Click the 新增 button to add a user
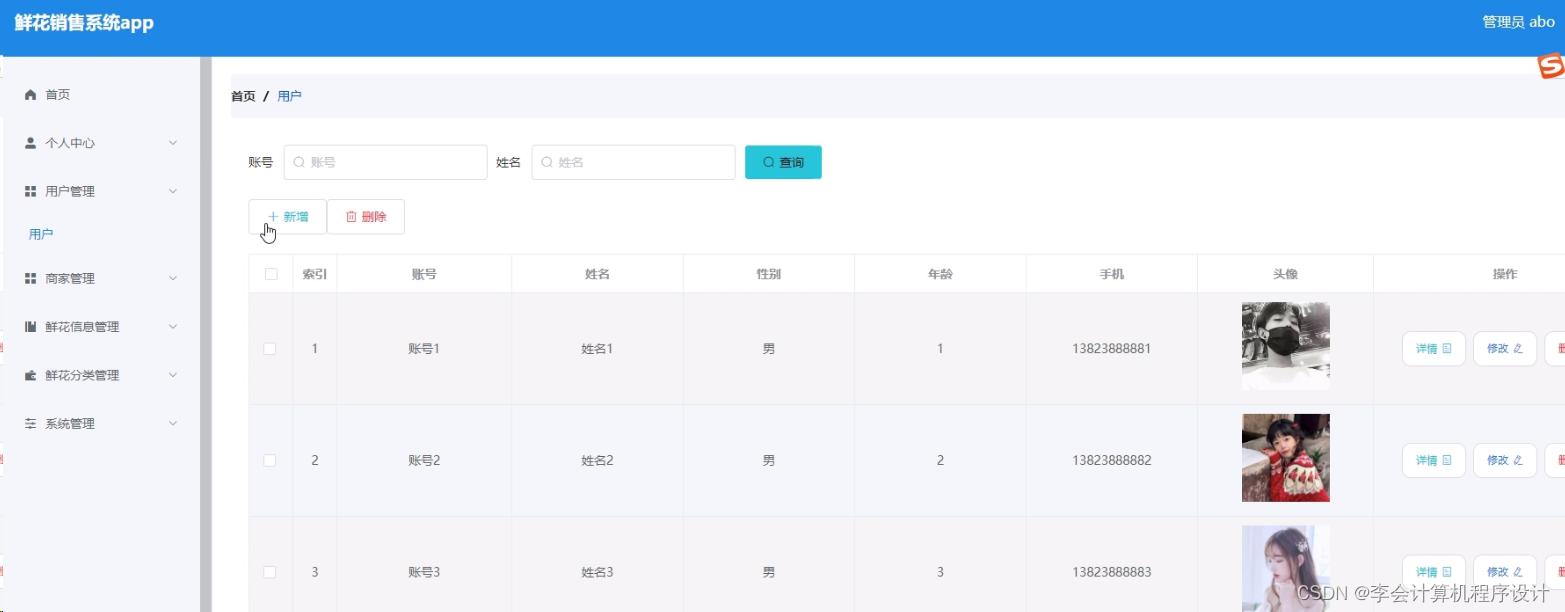1565x612 pixels. pos(287,216)
